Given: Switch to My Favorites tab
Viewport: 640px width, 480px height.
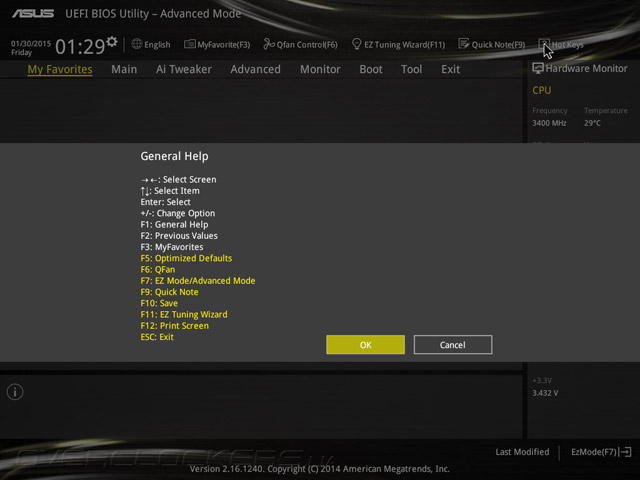Looking at the screenshot, I should pyautogui.click(x=60, y=69).
